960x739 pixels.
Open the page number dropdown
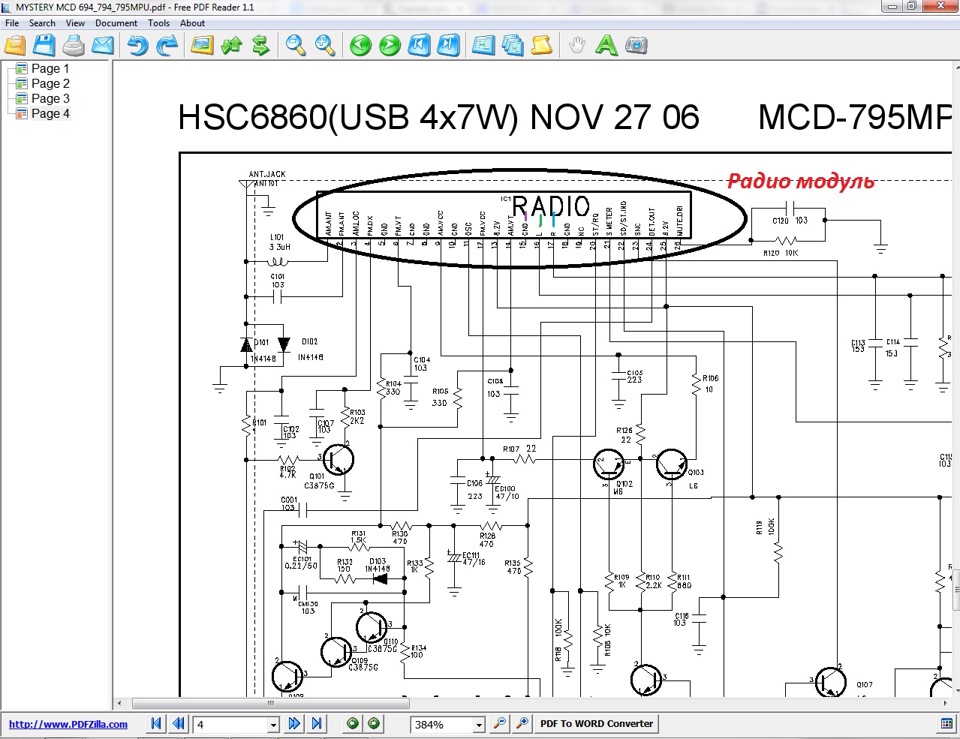click(x=273, y=724)
